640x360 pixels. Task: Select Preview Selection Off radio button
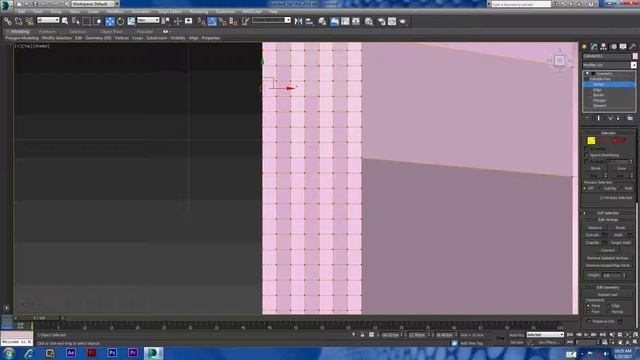pyautogui.click(x=585, y=189)
